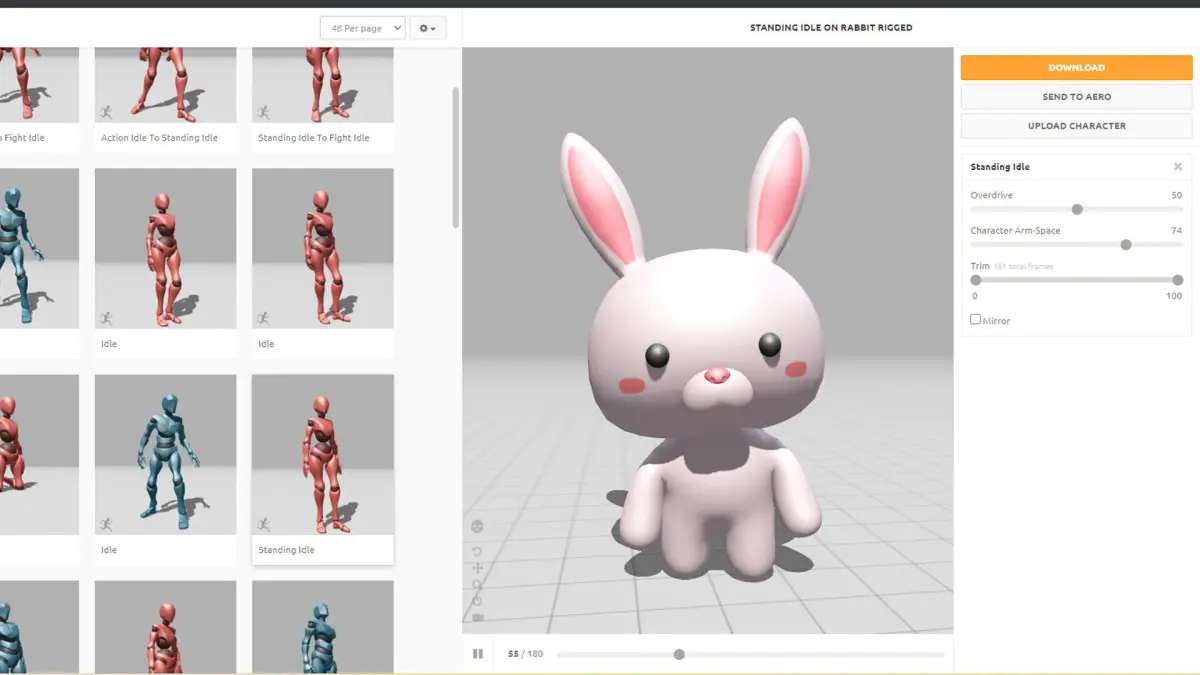Pause the animation playback
Image resolution: width=1200 pixels, height=675 pixels.
click(x=478, y=654)
